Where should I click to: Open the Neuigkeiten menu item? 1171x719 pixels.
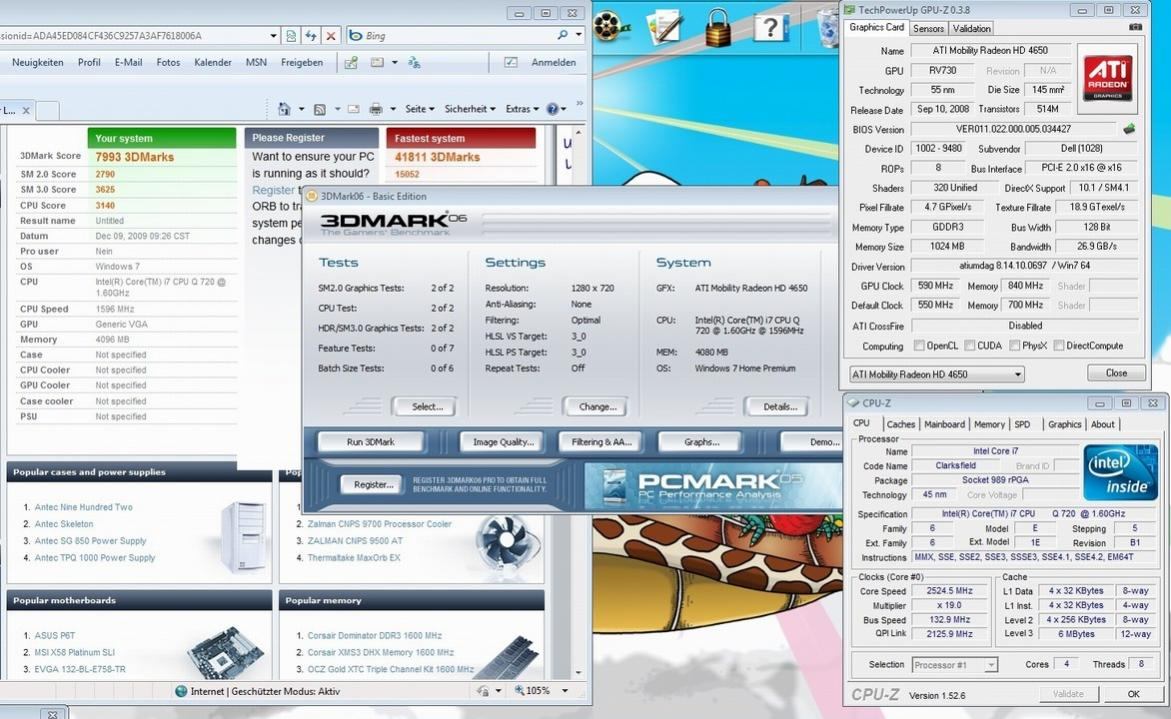click(x=37, y=63)
